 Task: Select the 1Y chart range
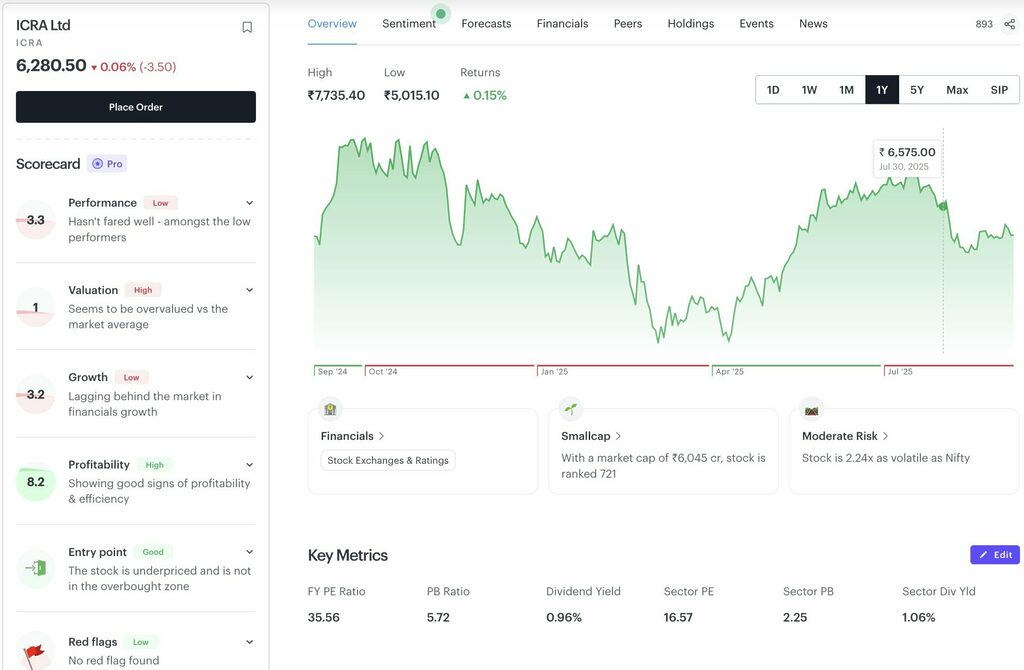(882, 90)
